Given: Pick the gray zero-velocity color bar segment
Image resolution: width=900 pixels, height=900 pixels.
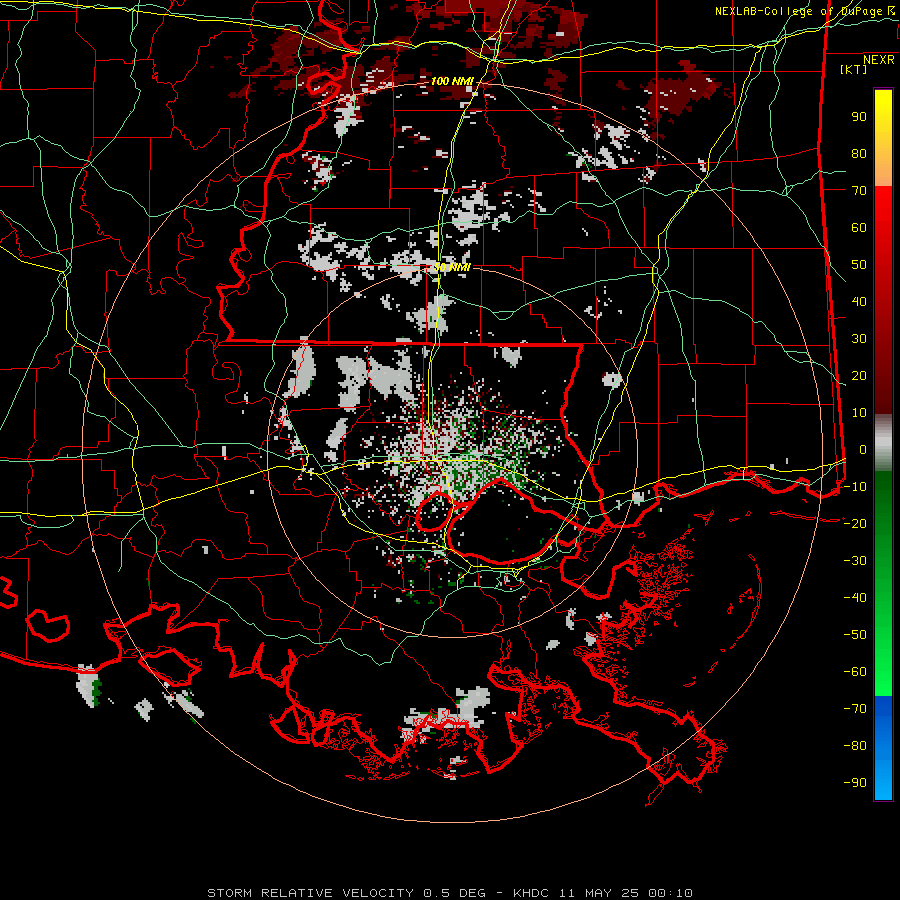Looking at the screenshot, I should pos(883,443).
